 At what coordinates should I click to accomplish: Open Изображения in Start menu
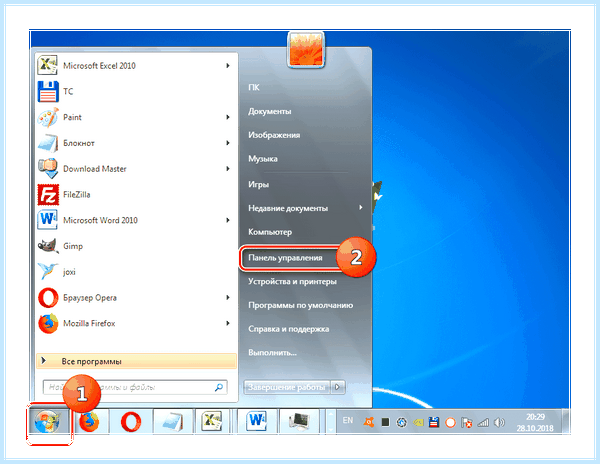coord(274,135)
